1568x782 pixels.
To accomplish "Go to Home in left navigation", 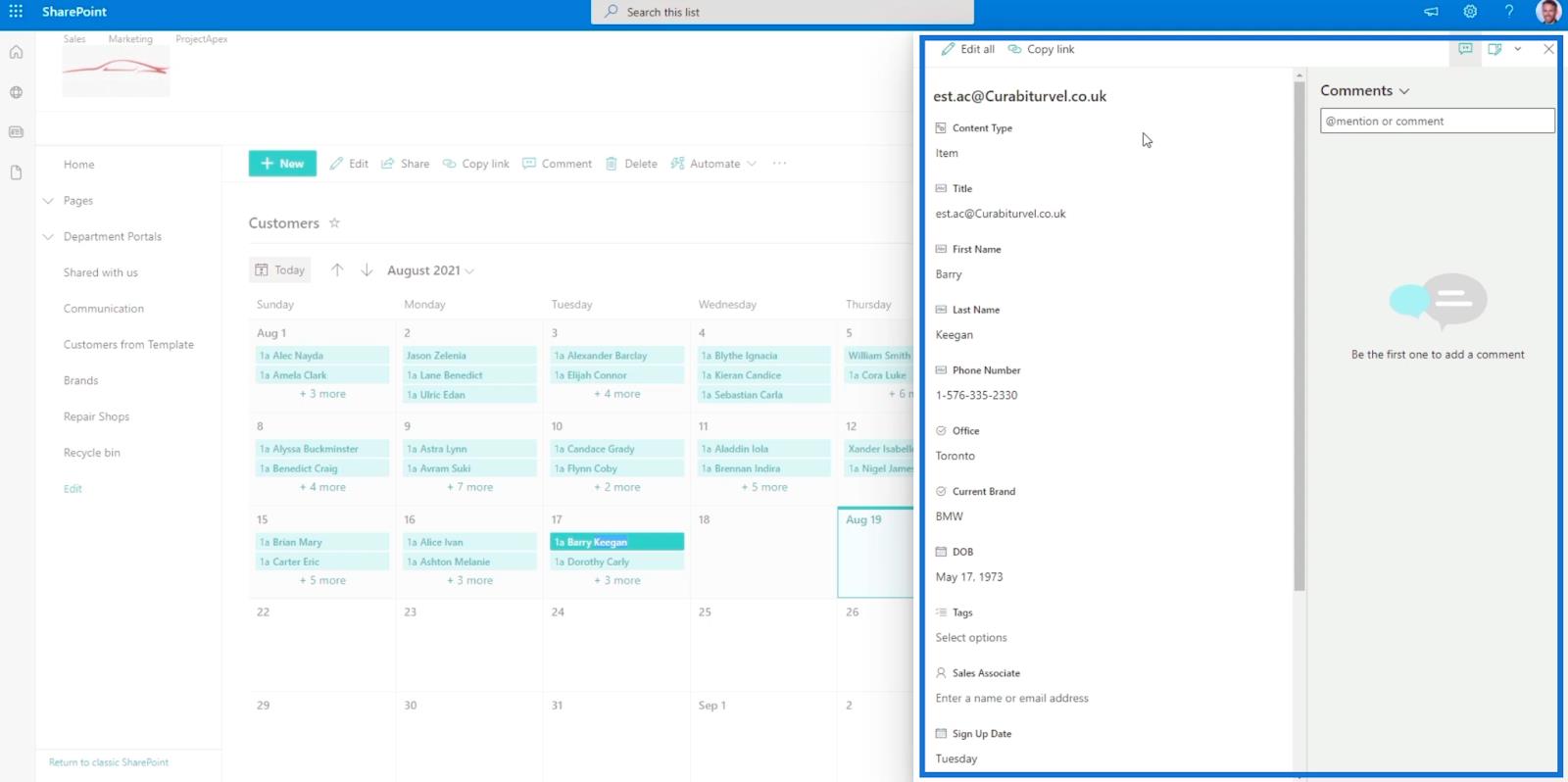I will click(x=79, y=165).
